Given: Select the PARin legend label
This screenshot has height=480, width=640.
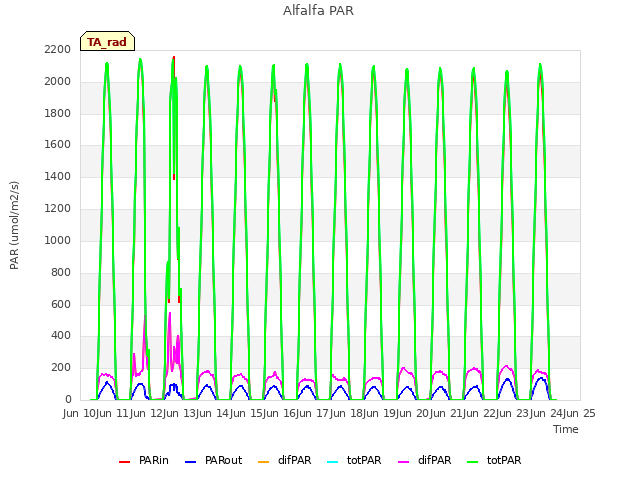Looking at the screenshot, I should [x=153, y=460].
